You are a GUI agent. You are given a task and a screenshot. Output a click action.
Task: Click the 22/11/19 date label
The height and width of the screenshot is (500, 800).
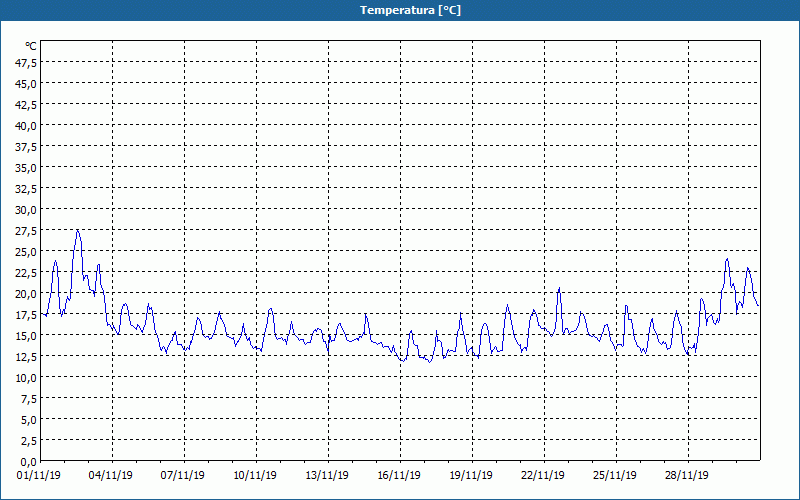543,475
